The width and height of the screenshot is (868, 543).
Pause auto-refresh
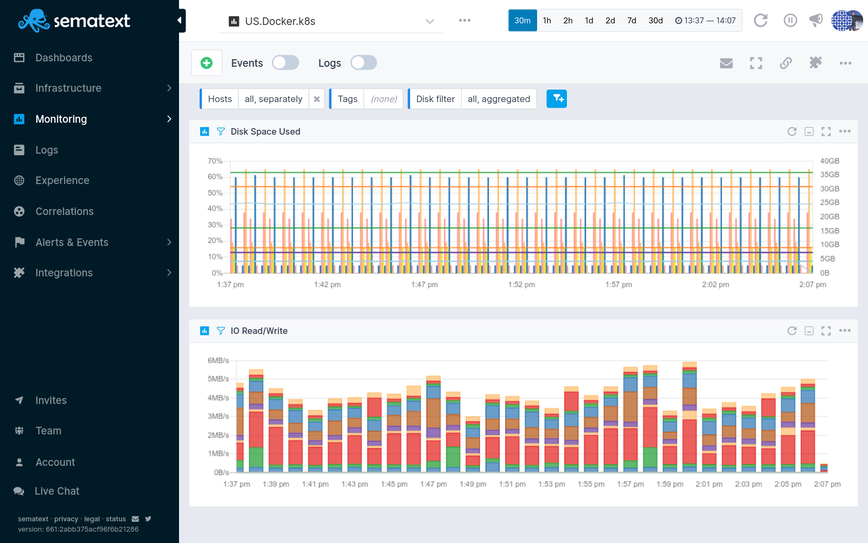coord(790,20)
